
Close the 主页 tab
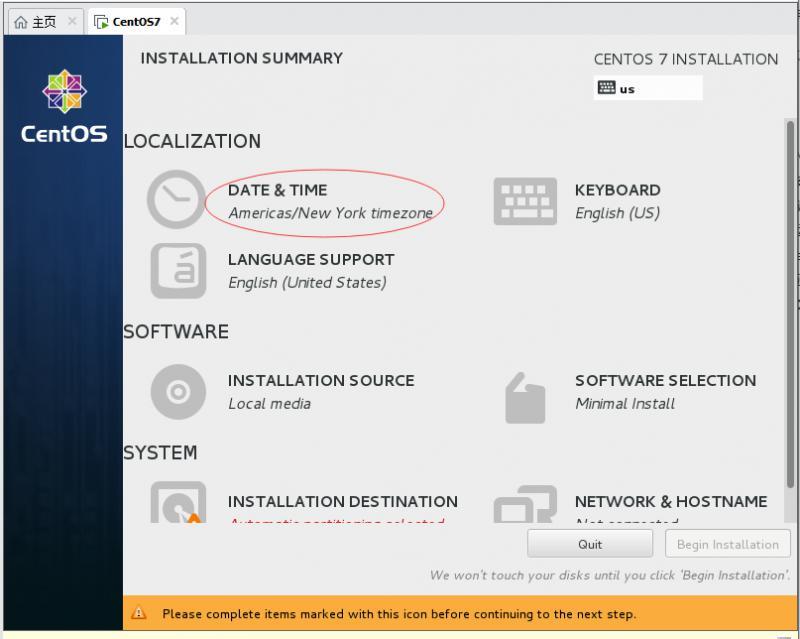click(x=72, y=21)
